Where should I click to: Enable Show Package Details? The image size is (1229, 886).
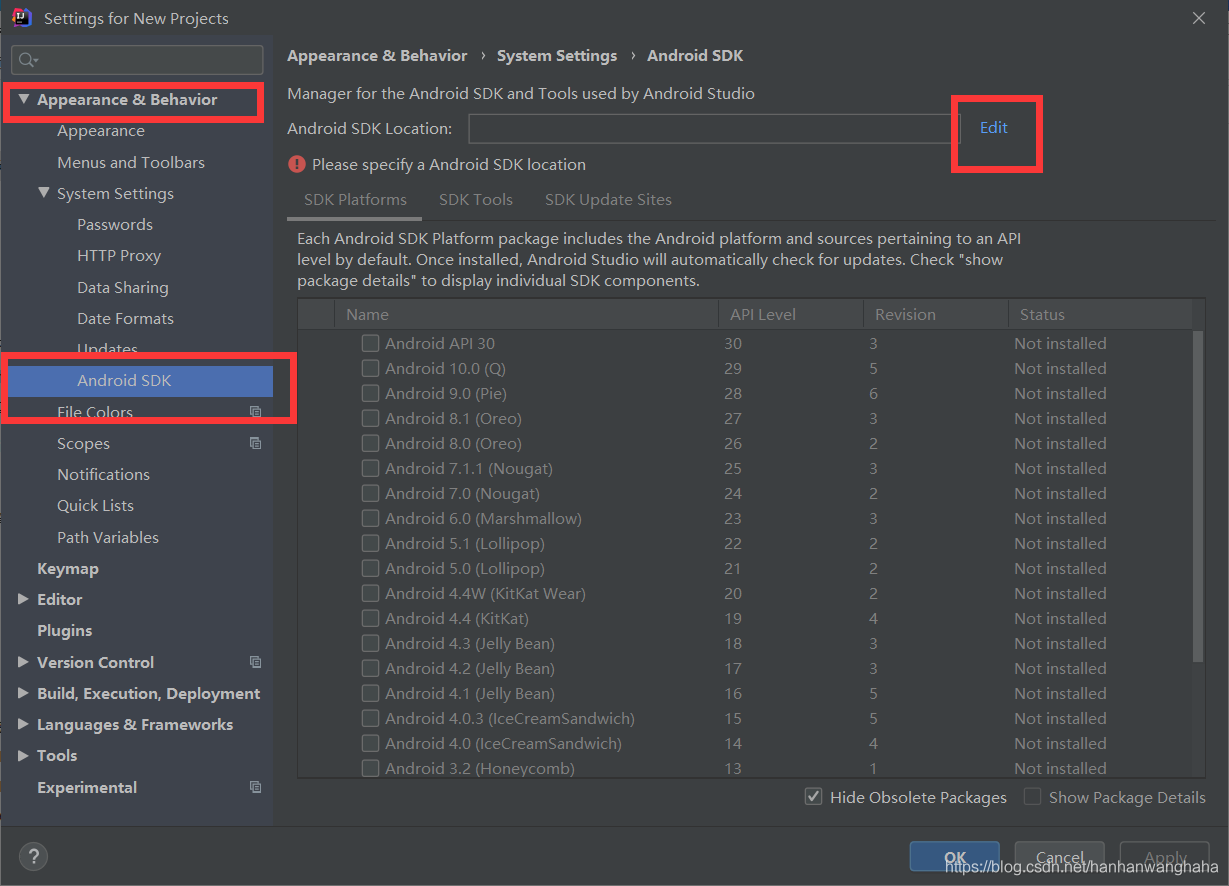[1031, 797]
